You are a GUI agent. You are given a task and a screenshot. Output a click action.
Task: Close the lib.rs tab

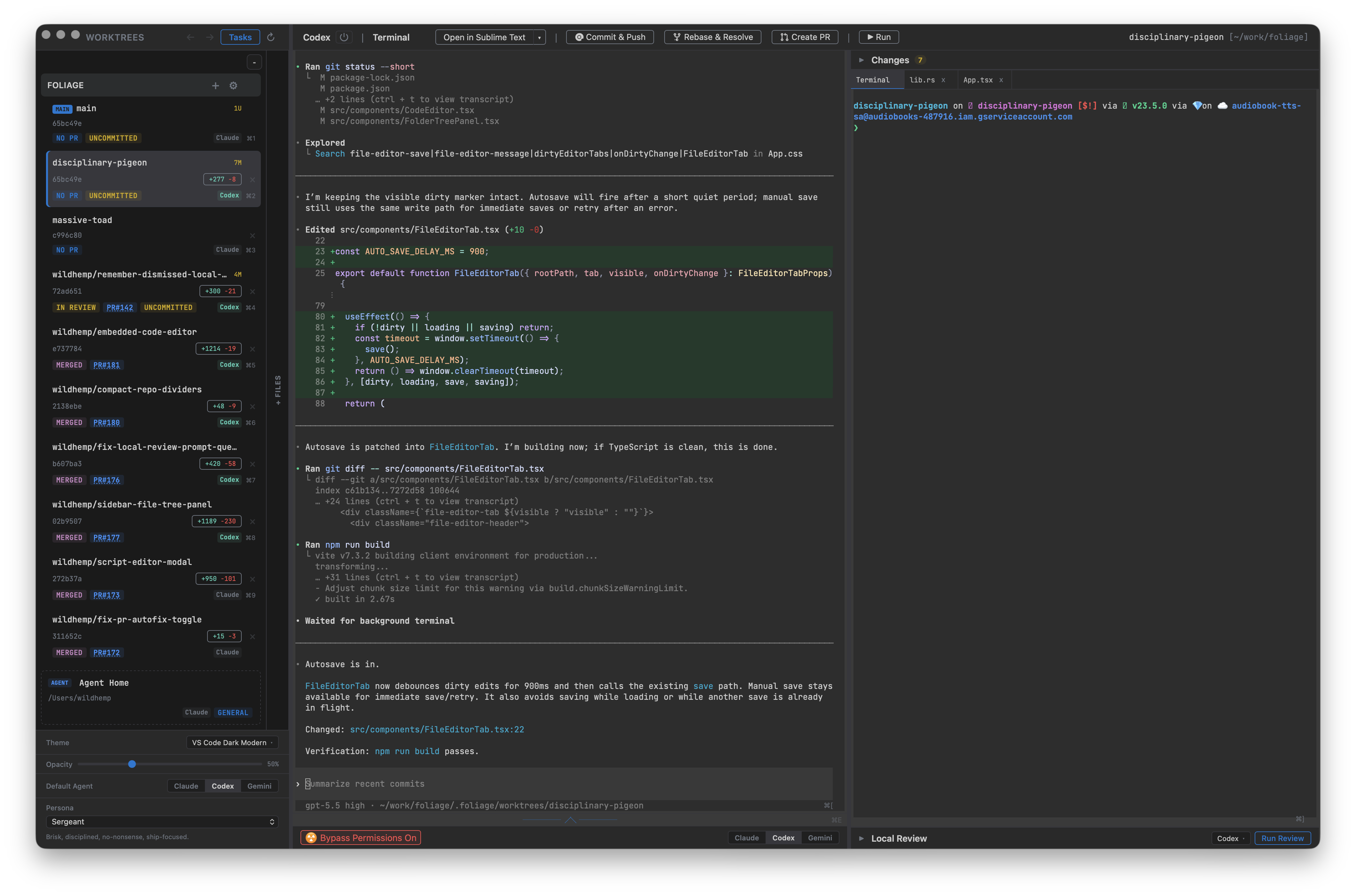(x=943, y=80)
